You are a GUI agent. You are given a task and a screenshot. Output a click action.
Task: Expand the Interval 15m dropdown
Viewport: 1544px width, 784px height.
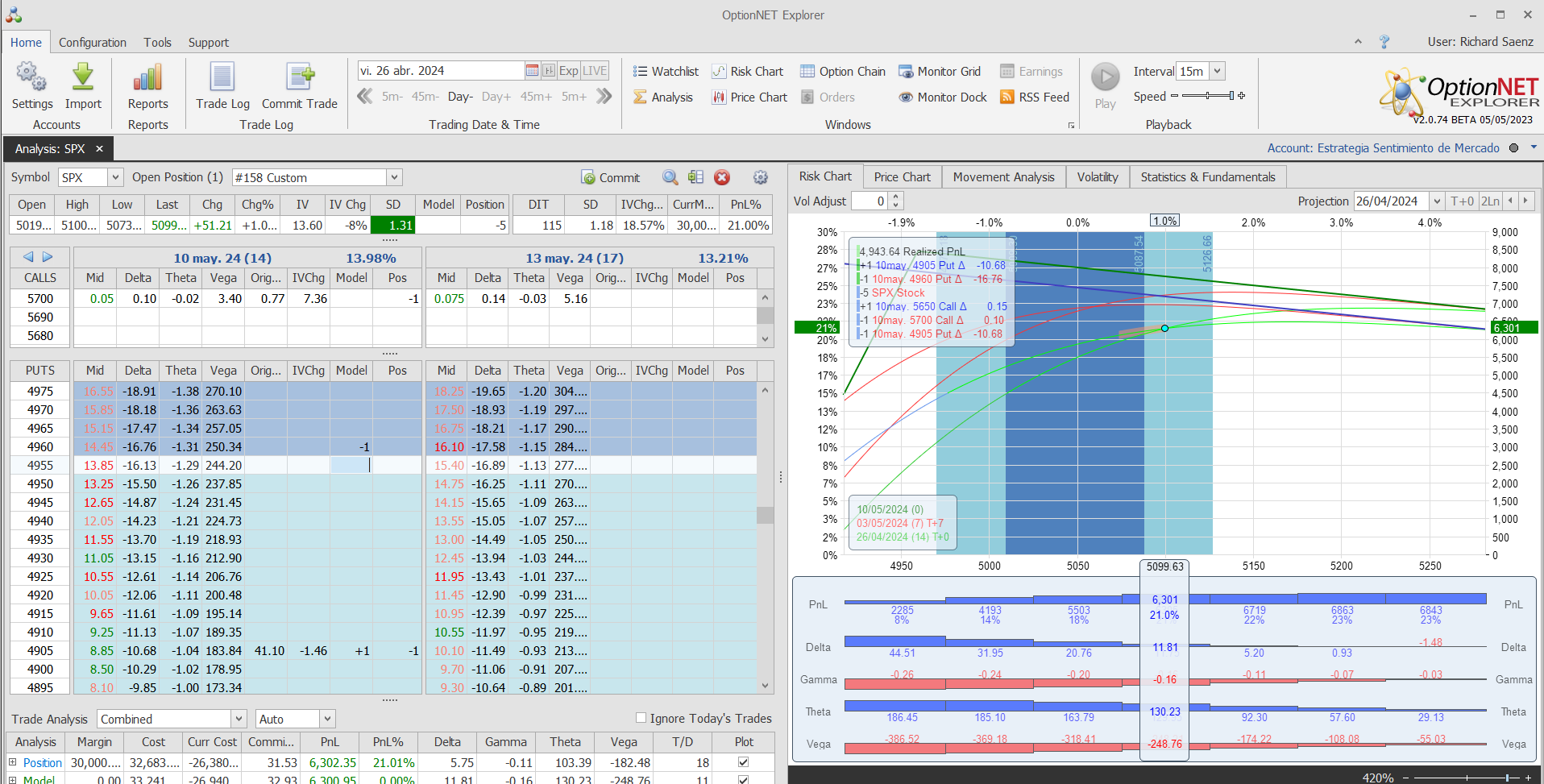1218,71
